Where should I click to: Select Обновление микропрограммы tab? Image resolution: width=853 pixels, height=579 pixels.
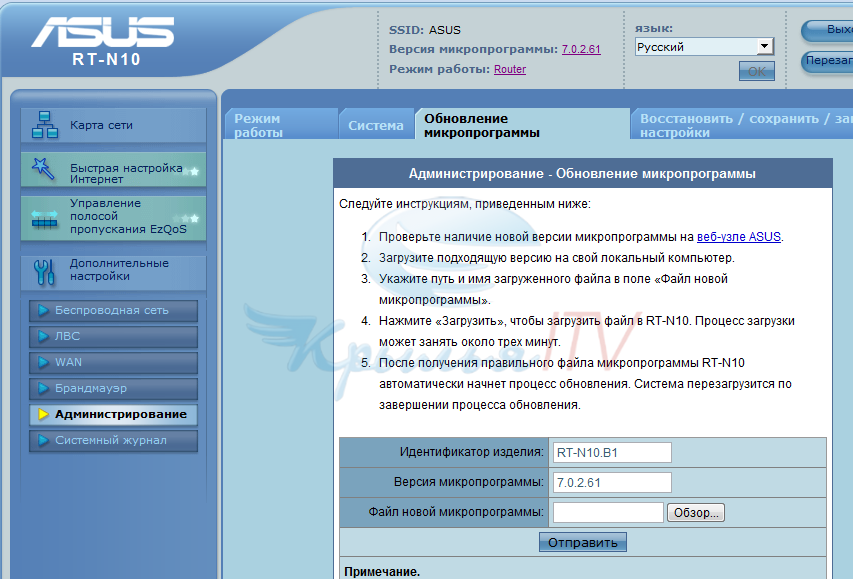point(523,125)
